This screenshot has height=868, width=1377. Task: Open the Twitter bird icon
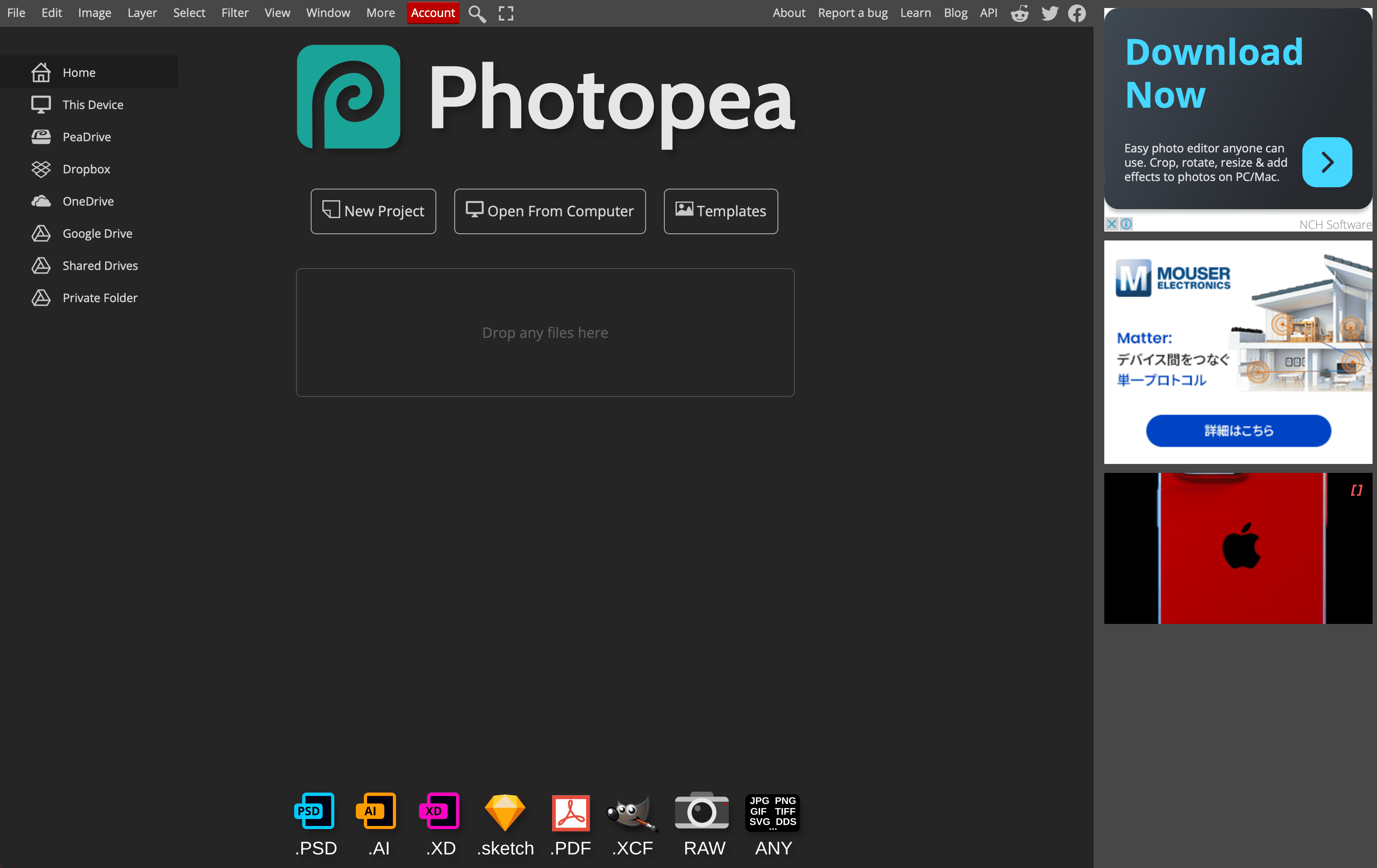1049,13
